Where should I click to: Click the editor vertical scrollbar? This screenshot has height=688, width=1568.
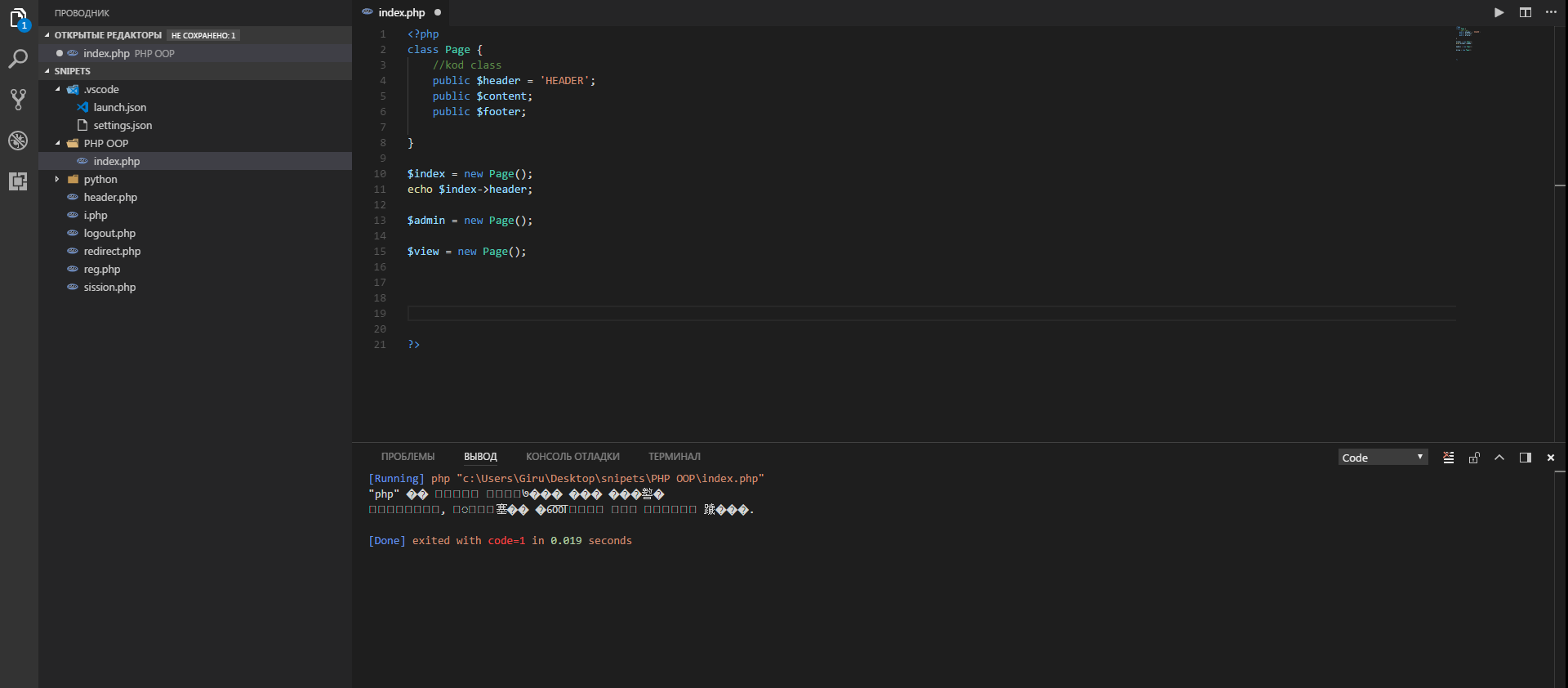[x=1560, y=233]
